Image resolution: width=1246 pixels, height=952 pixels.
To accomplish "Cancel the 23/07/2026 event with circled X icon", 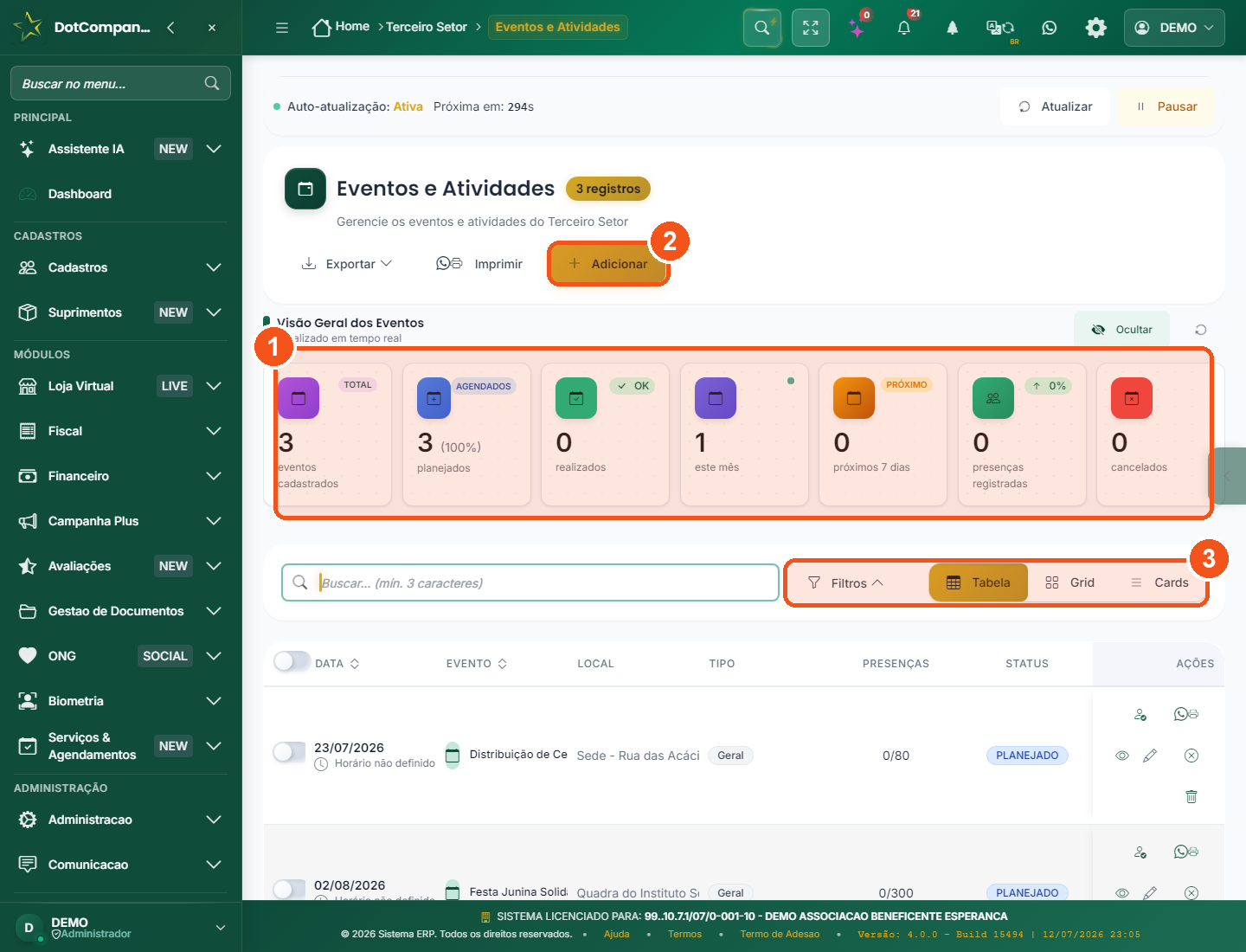I will (1191, 756).
